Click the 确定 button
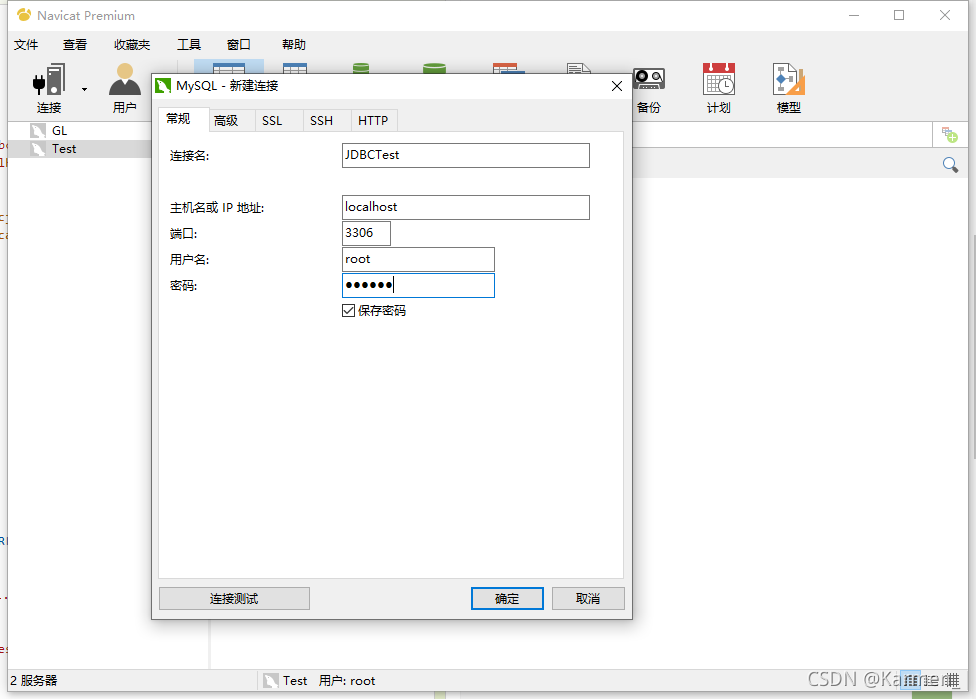Screen dimensions: 976x699 tap(507, 599)
